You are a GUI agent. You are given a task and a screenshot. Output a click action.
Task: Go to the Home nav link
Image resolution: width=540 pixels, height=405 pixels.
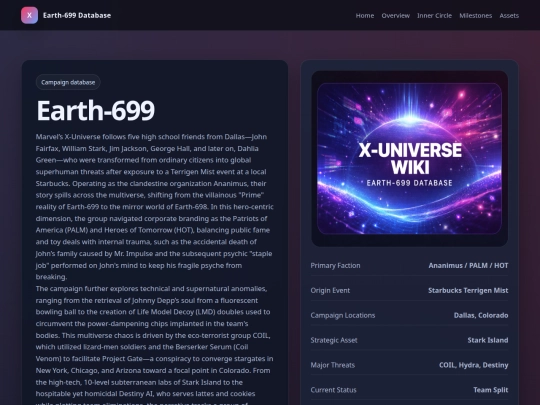[x=365, y=15]
